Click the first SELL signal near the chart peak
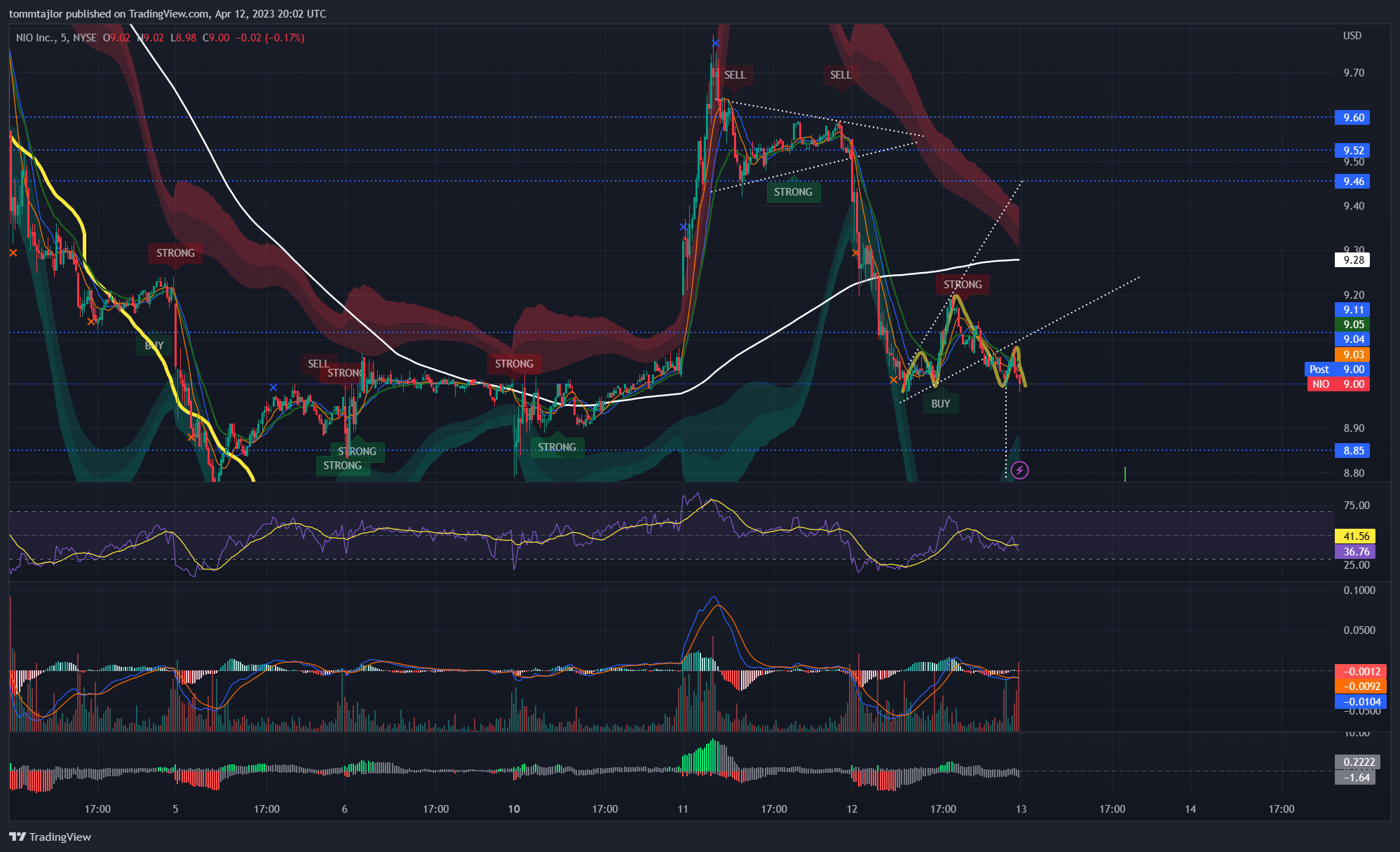The width and height of the screenshot is (1400, 852). pos(735,75)
